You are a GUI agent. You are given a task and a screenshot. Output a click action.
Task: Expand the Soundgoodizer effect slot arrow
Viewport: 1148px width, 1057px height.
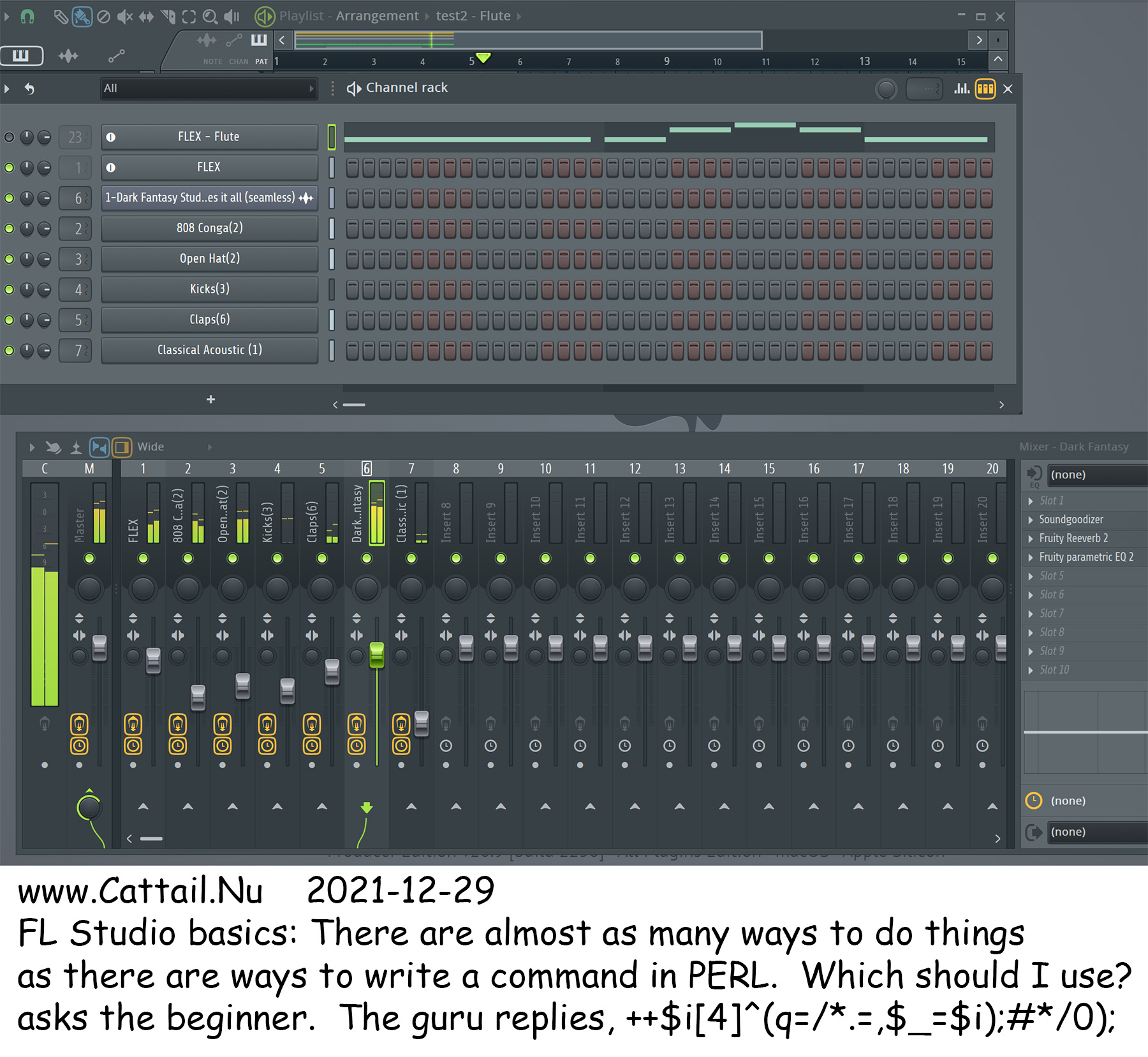coord(1031,520)
